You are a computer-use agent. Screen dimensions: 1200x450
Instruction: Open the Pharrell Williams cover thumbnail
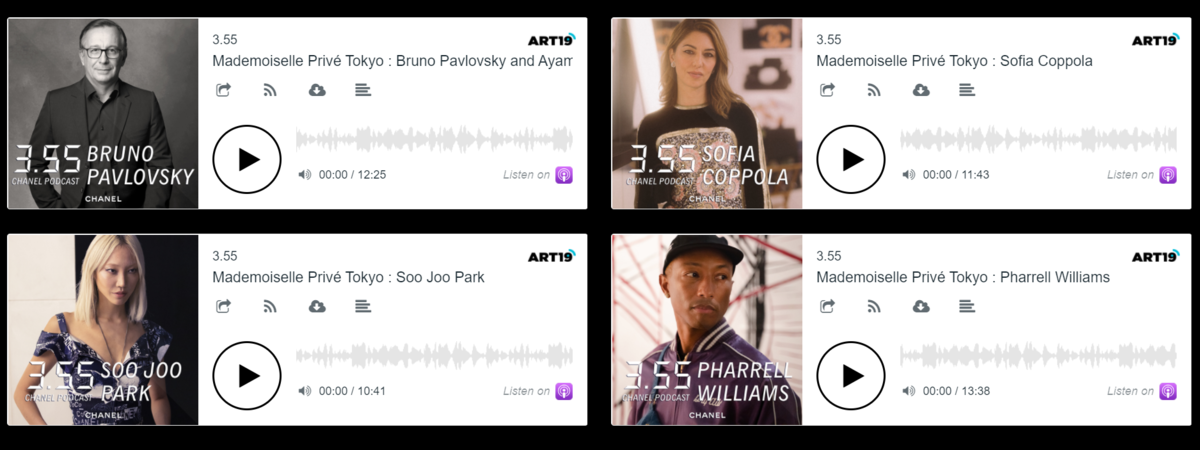706,330
